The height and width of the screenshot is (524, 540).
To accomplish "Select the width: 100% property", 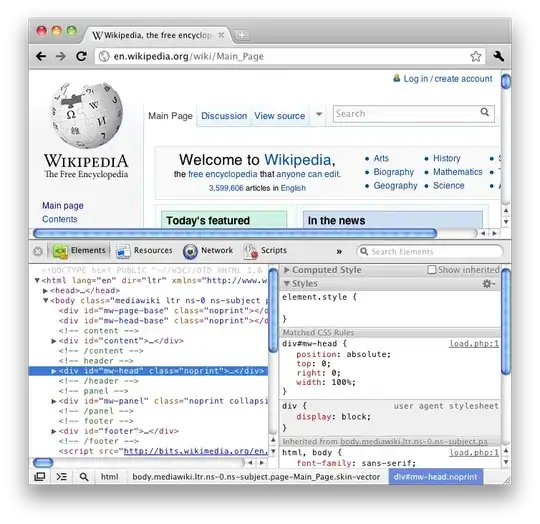I will (x=326, y=382).
